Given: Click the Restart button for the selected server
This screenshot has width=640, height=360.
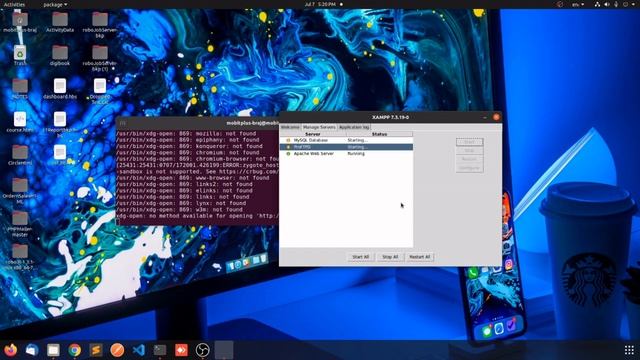Looking at the screenshot, I should click(469, 159).
